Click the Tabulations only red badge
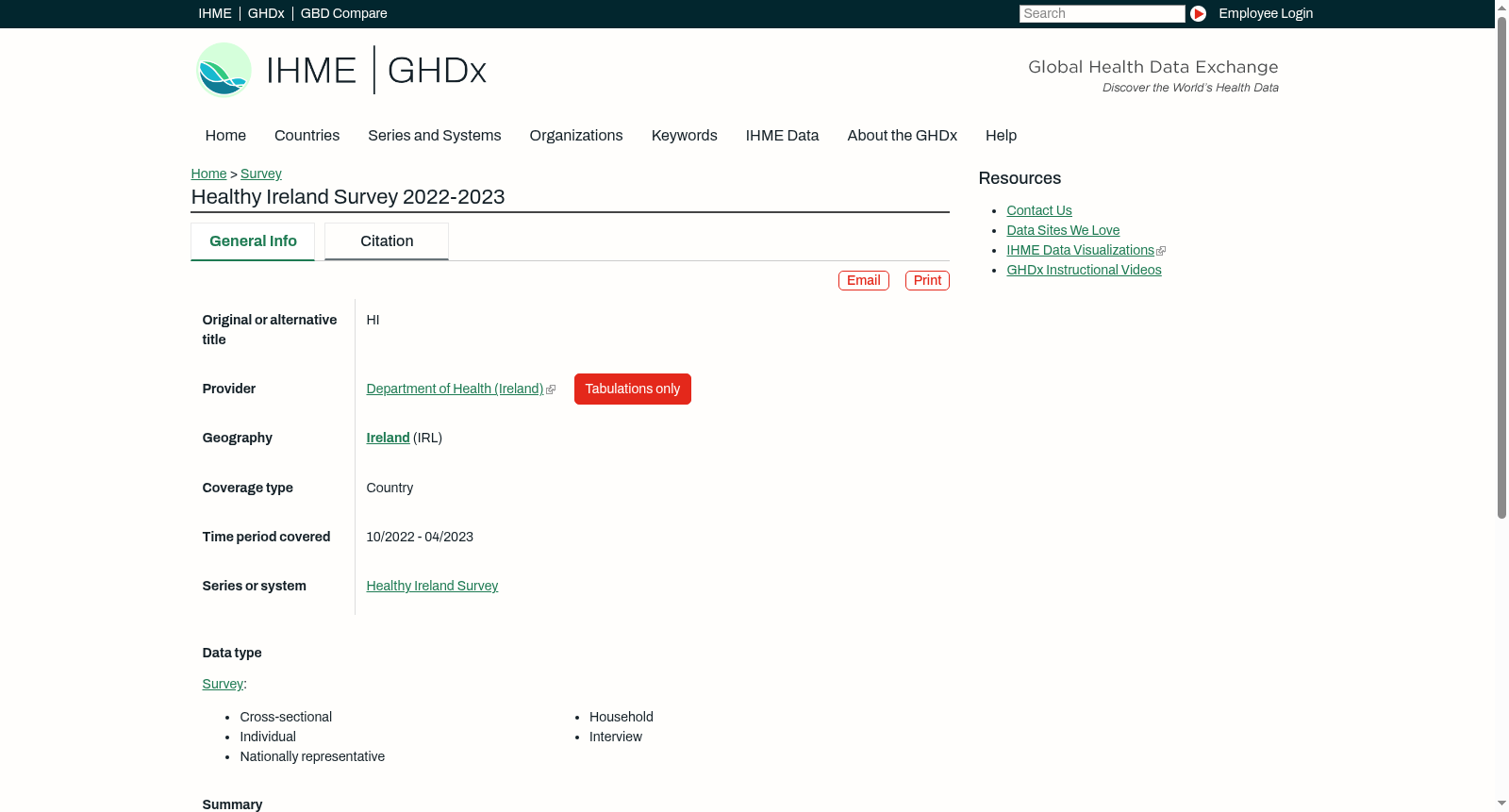The height and width of the screenshot is (812, 1509). pyautogui.click(x=633, y=389)
